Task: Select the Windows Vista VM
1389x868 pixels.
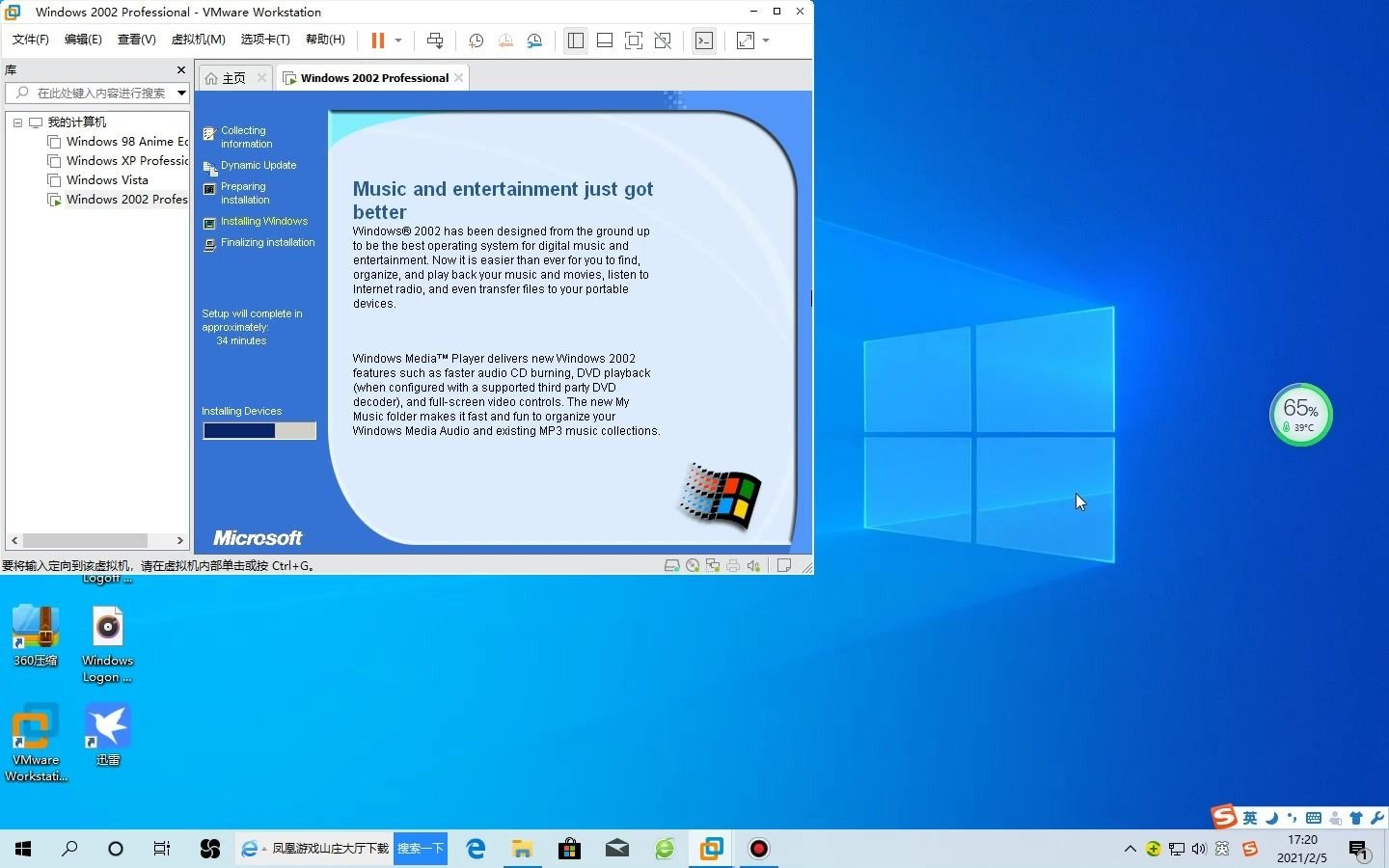Action: pos(107,180)
